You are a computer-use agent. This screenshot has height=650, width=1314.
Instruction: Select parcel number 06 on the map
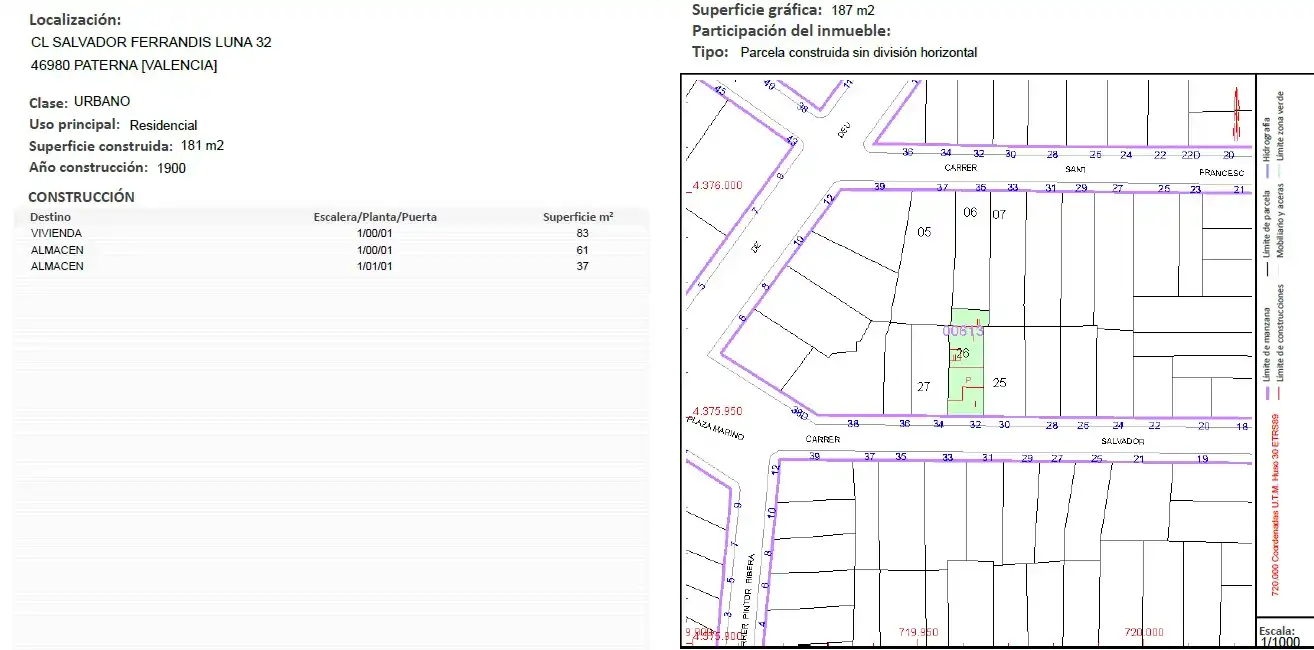[970, 212]
